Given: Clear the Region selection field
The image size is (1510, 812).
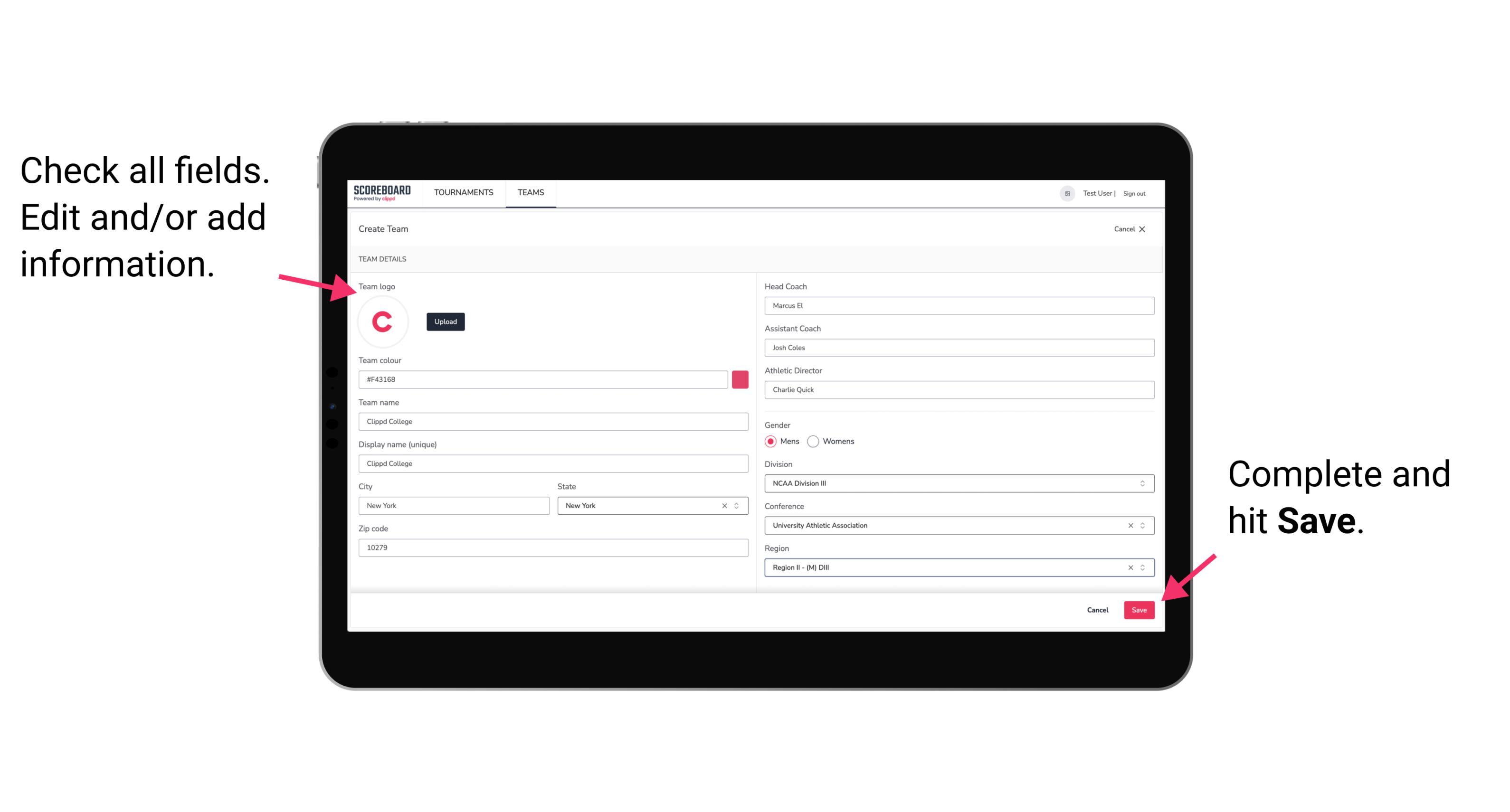Looking at the screenshot, I should (x=1128, y=567).
